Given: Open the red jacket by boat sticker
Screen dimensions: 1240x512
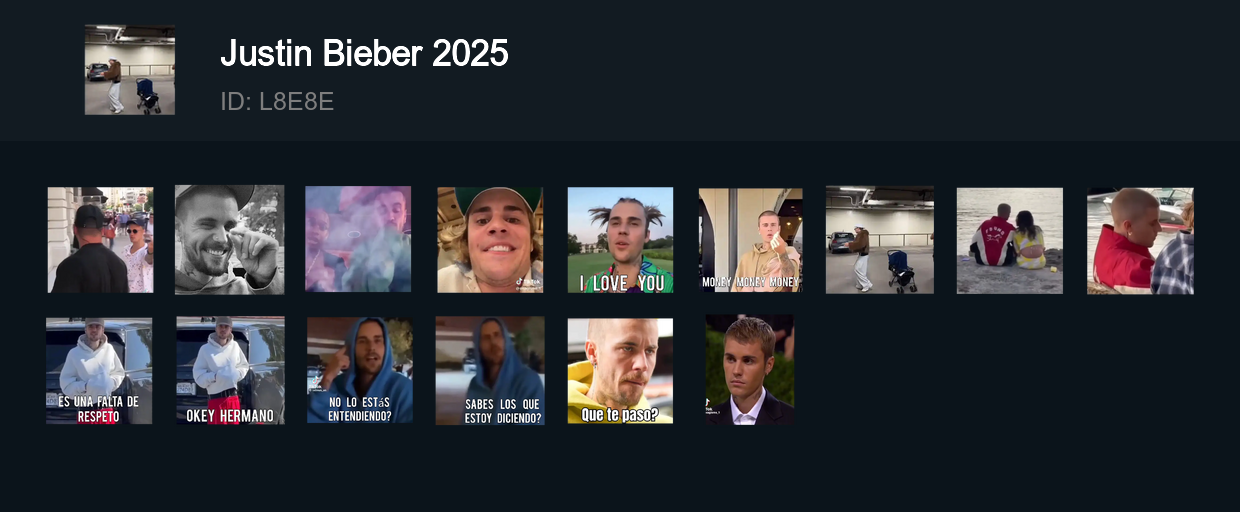Looking at the screenshot, I should pos(1141,240).
